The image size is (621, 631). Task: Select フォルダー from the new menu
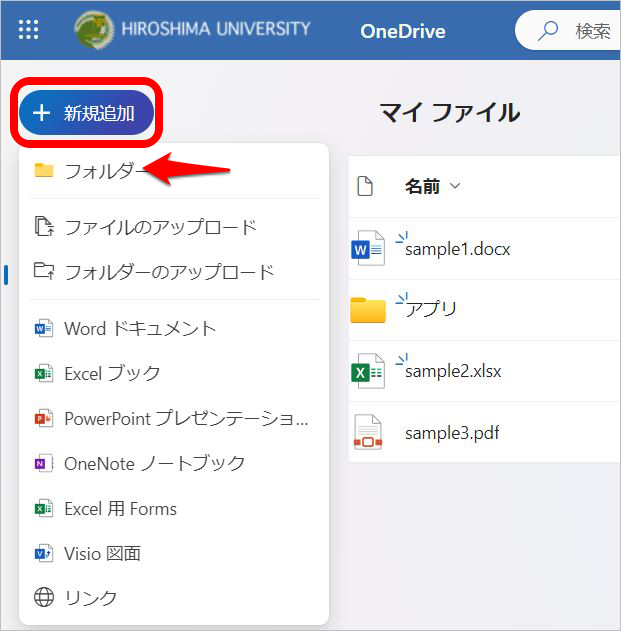tap(103, 170)
